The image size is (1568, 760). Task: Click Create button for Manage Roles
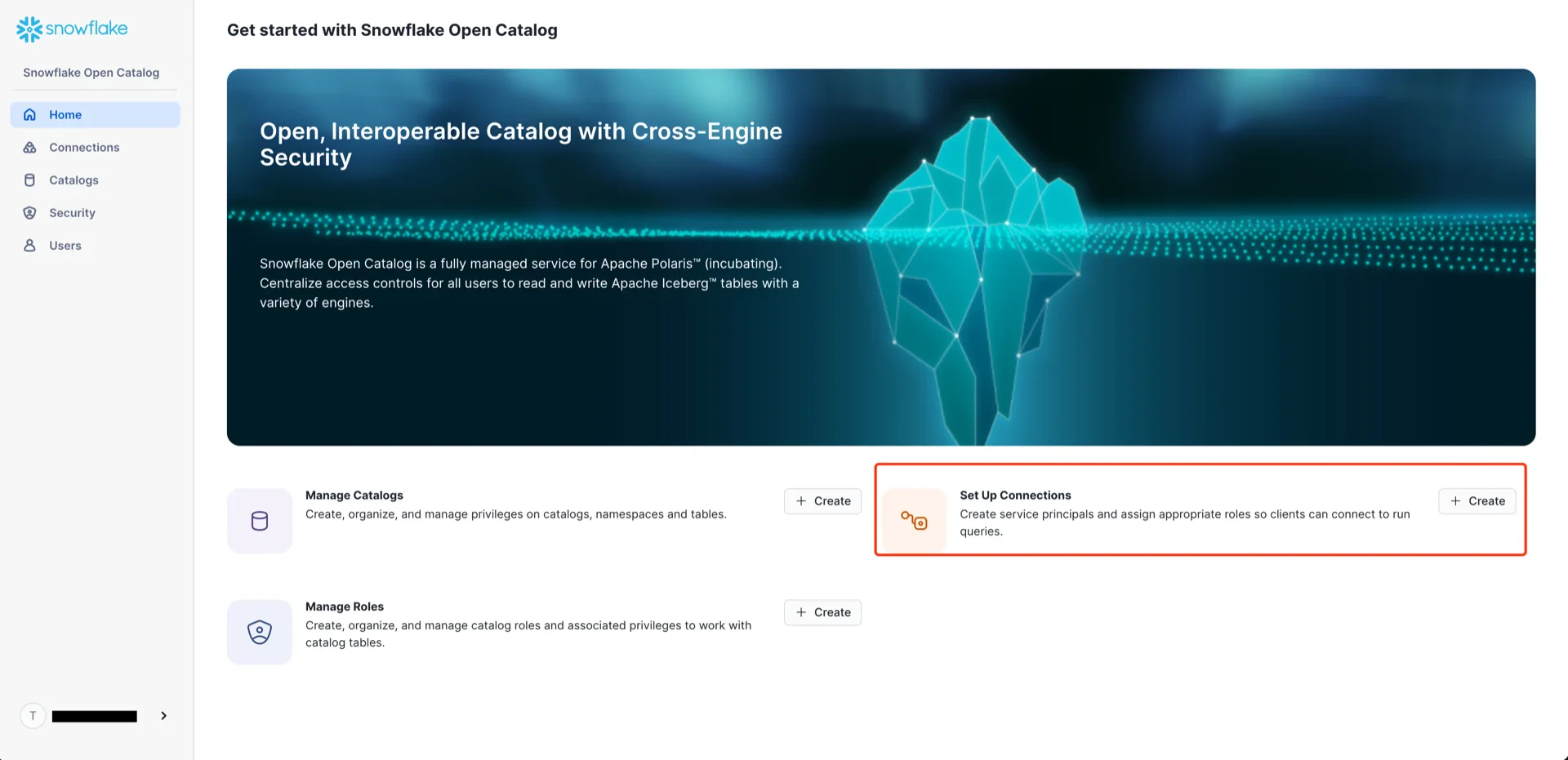[822, 612]
